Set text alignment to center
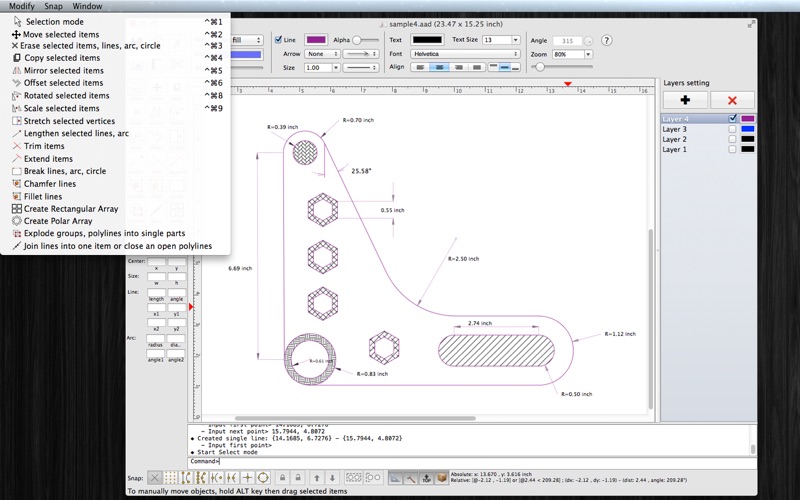This screenshot has height=500, width=800. [439, 67]
